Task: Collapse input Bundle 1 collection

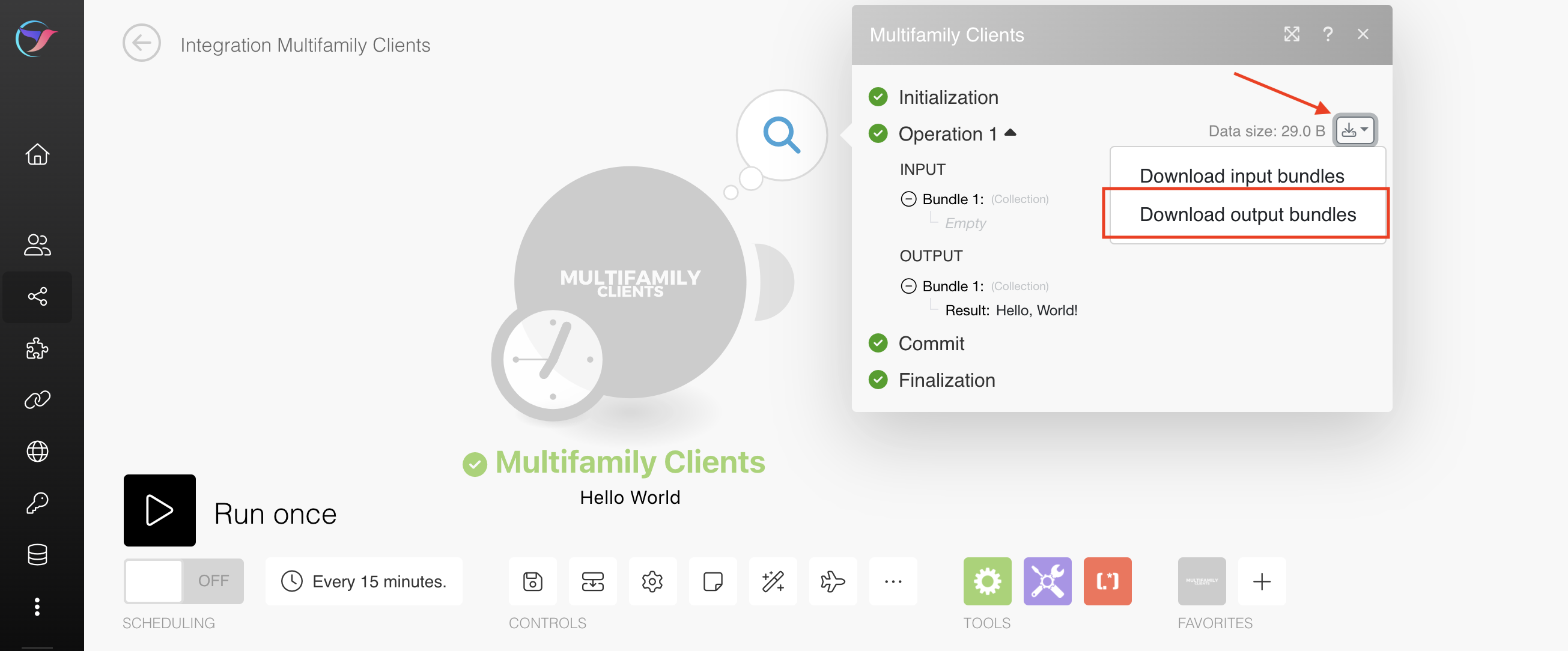Action: pyautogui.click(x=908, y=199)
